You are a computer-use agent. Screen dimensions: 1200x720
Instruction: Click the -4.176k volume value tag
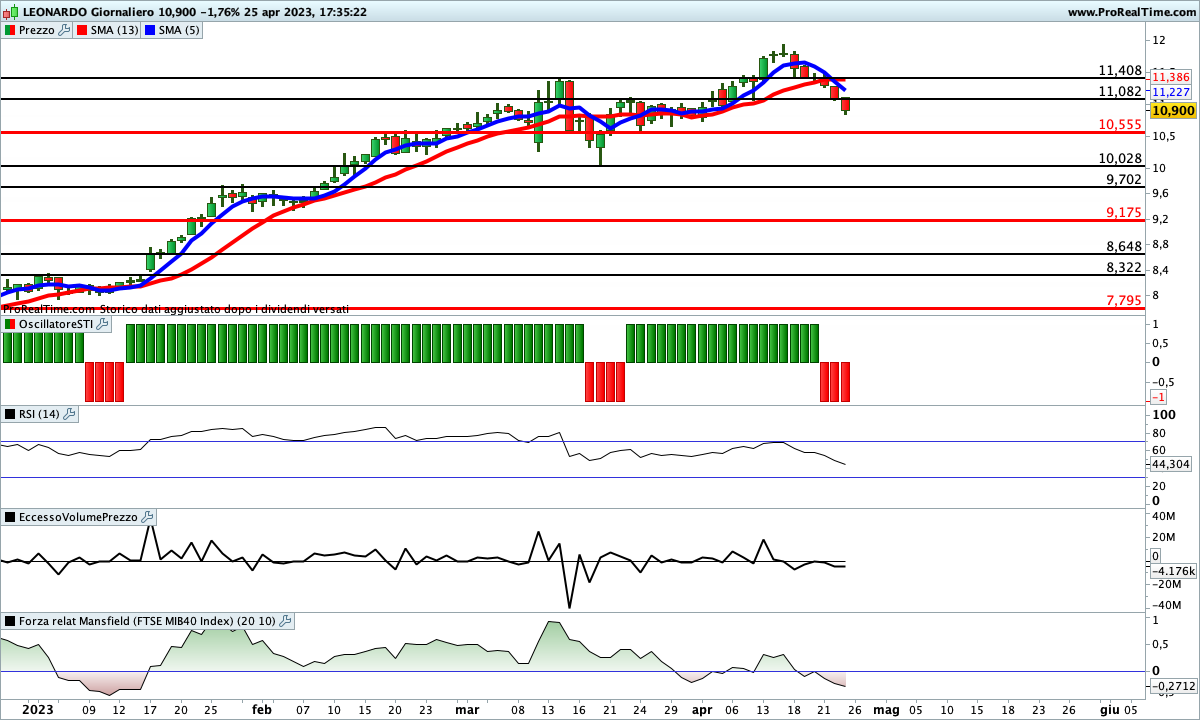pos(1172,571)
